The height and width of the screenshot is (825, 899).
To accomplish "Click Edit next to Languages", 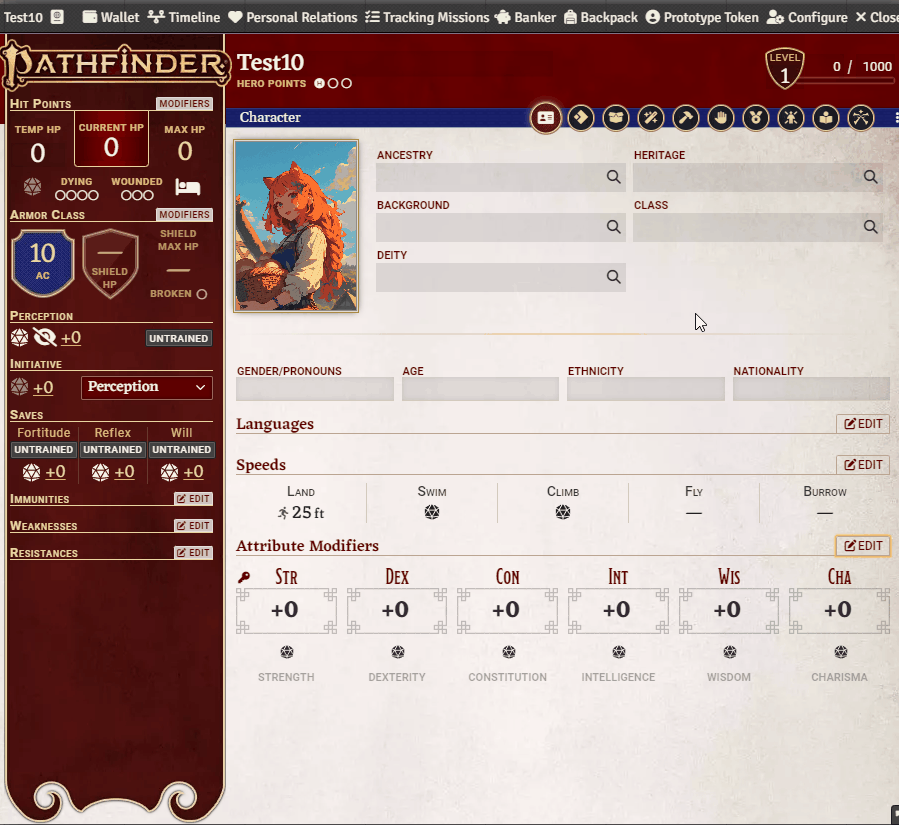I will (863, 424).
